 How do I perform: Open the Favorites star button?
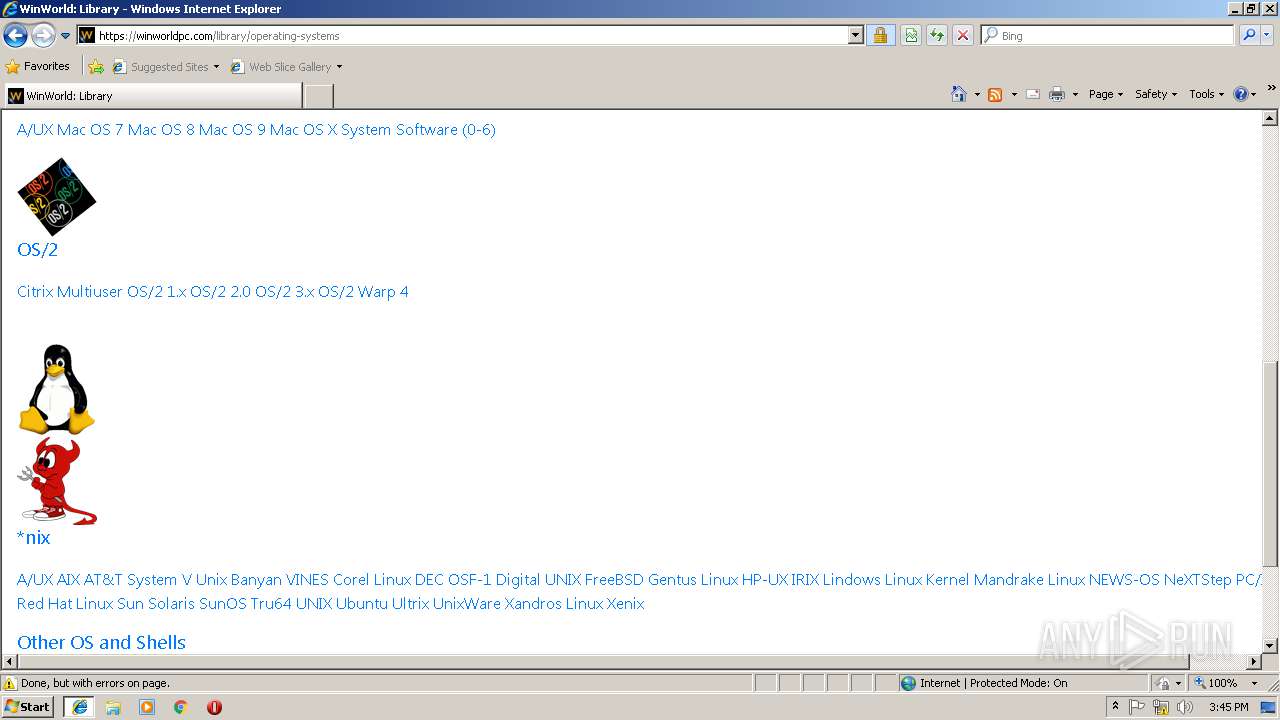click(38, 66)
